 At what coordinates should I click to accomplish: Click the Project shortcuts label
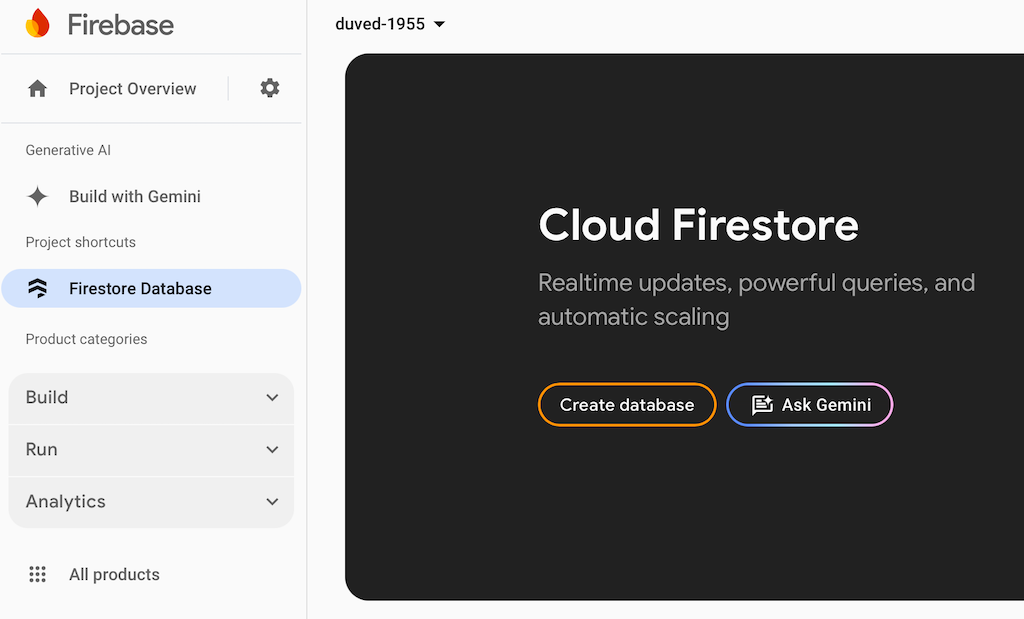(80, 242)
